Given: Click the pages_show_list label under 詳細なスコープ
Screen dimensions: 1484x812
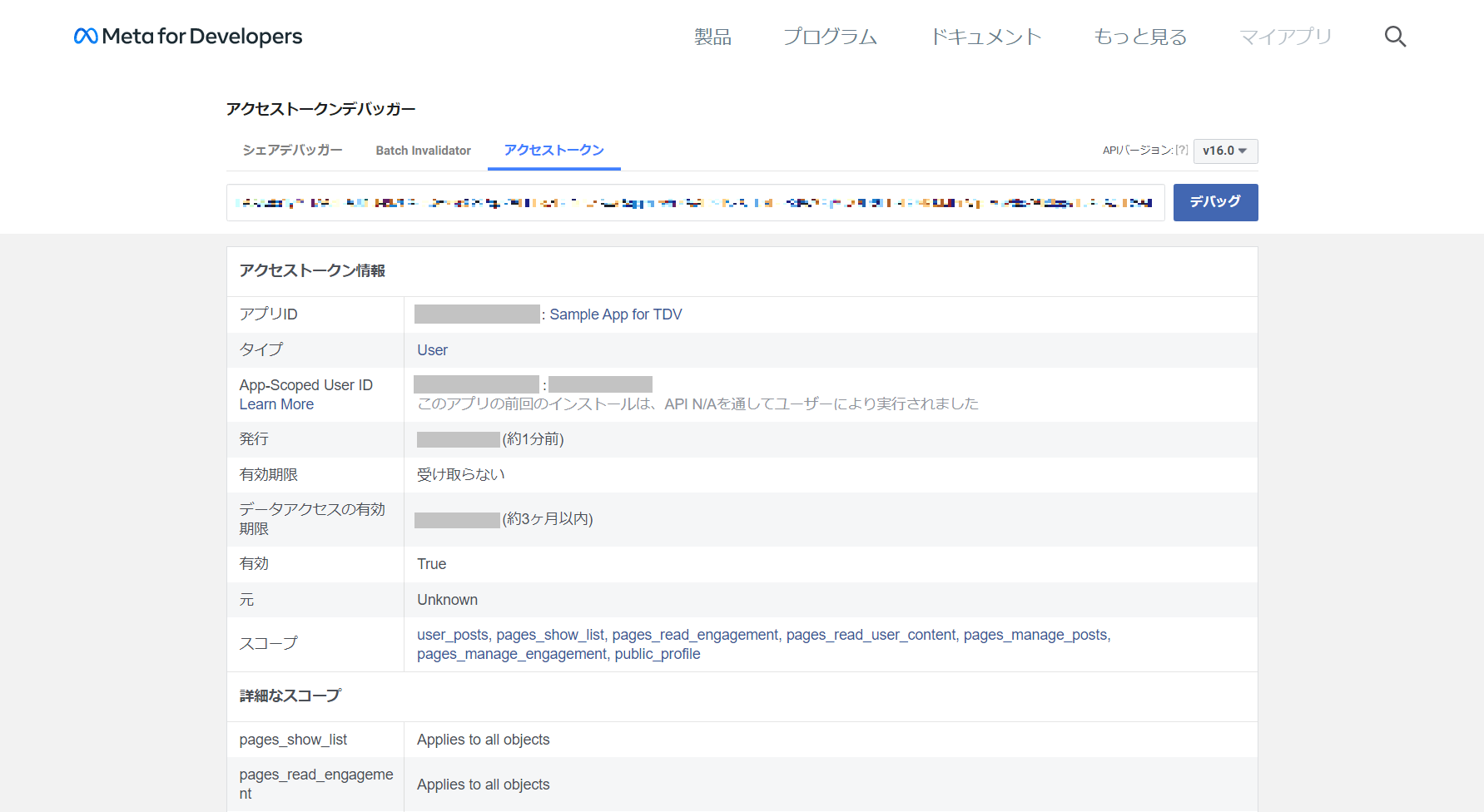Looking at the screenshot, I should tap(293, 740).
